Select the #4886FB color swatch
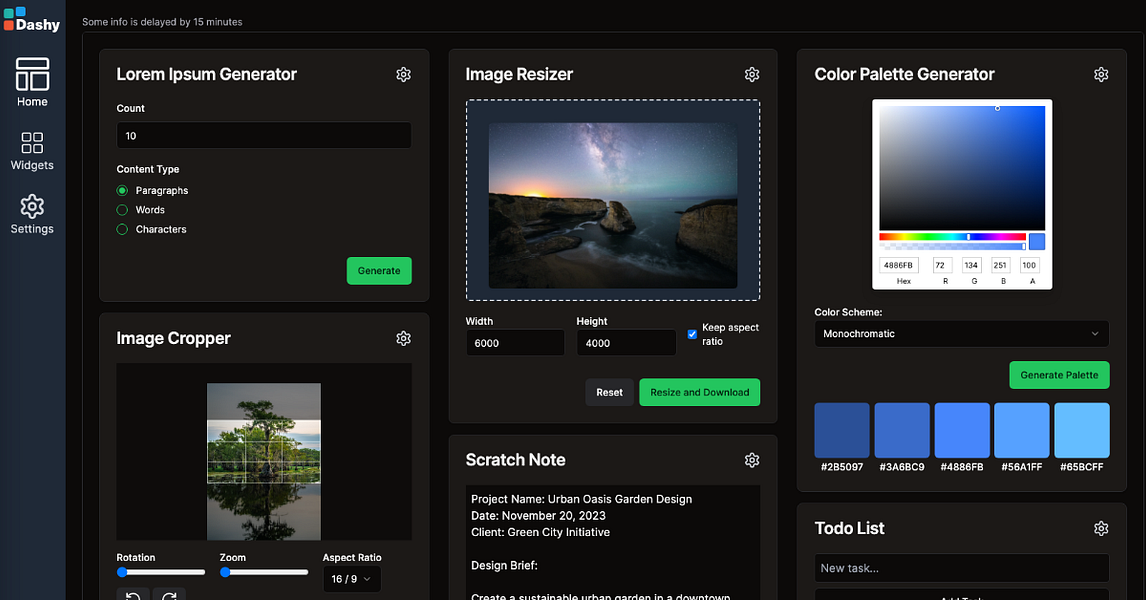 (961, 429)
